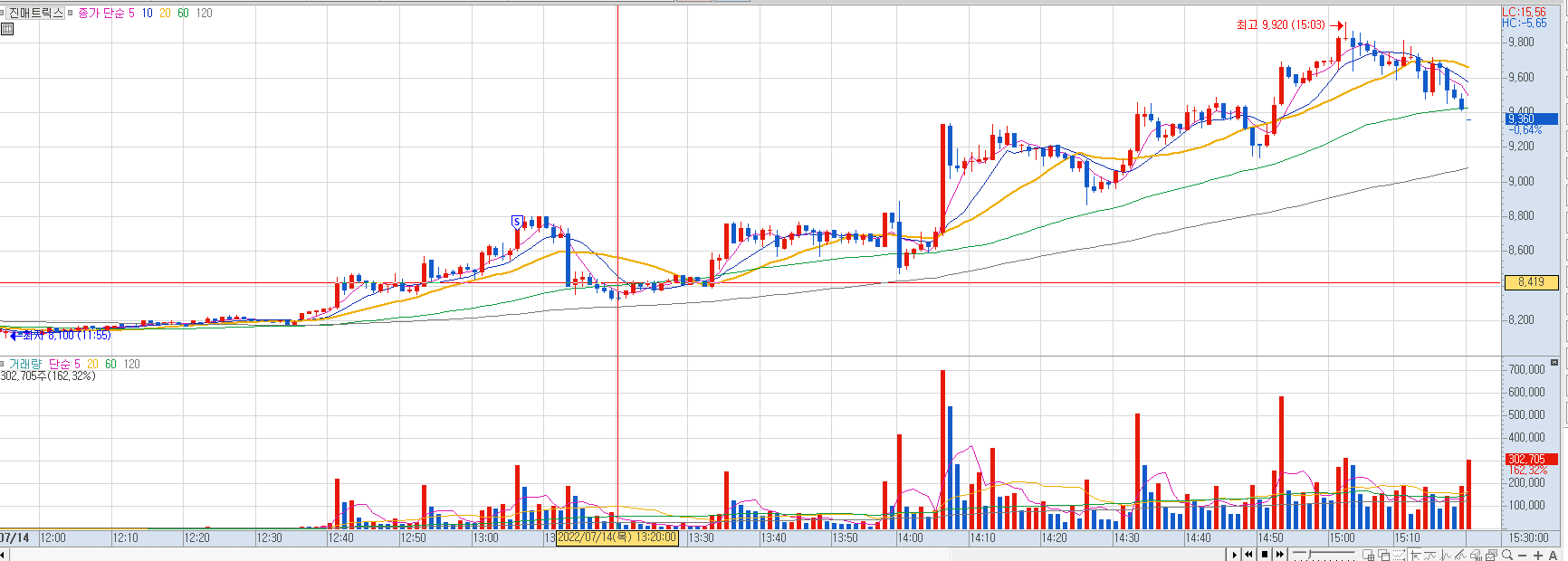Viewport: 1568px width, 561px height.
Task: Toggle the square before 거래량 label
Action: [3, 364]
